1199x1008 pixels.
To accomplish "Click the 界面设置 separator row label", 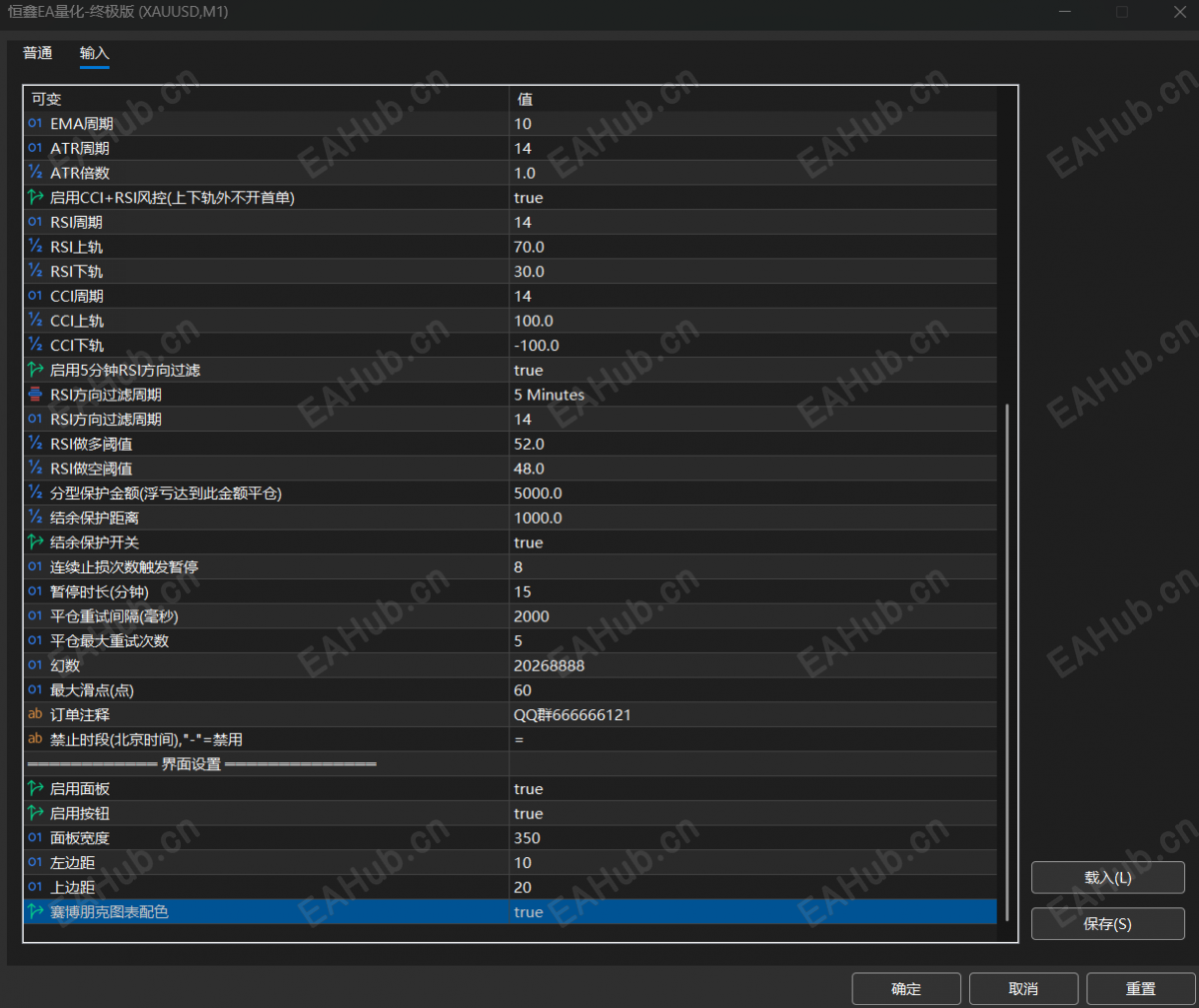I will click(x=192, y=764).
